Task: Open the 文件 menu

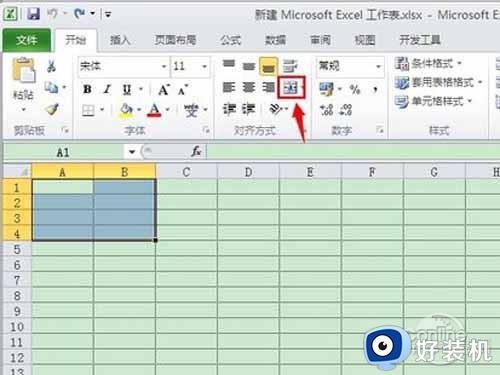Action: point(27,40)
